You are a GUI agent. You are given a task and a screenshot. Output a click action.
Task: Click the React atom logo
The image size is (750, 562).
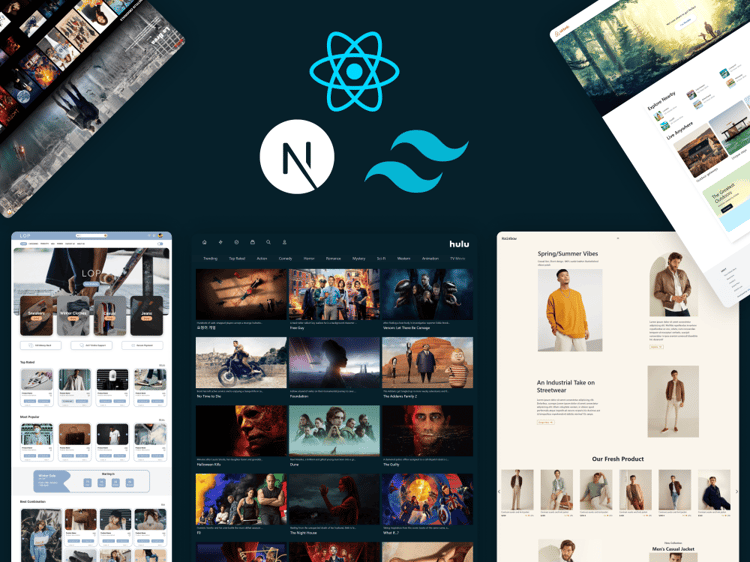(354, 71)
